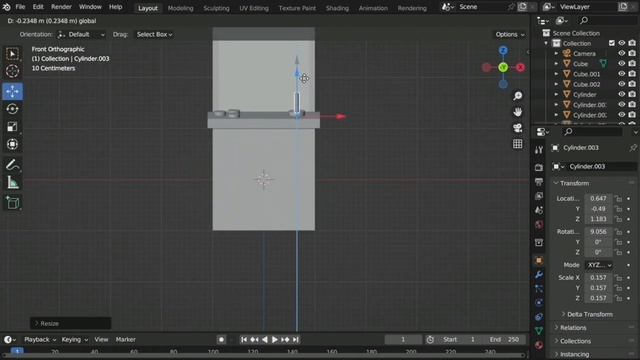
Task: Click the Rotation X value field
Action: click(x=598, y=232)
